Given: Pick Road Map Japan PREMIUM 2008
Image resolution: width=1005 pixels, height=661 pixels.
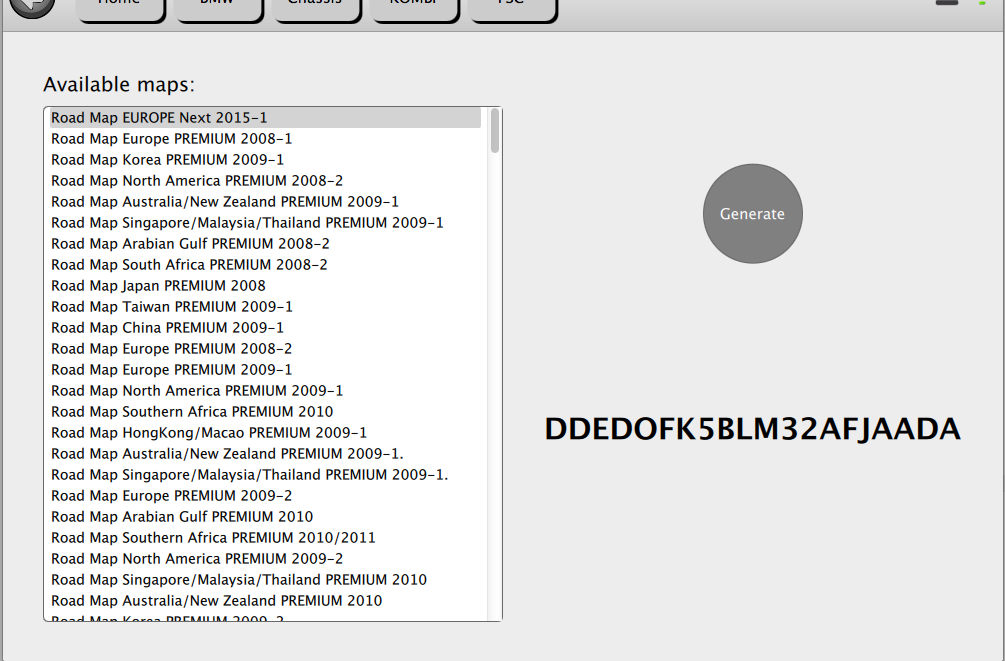Looking at the screenshot, I should click(265, 286).
